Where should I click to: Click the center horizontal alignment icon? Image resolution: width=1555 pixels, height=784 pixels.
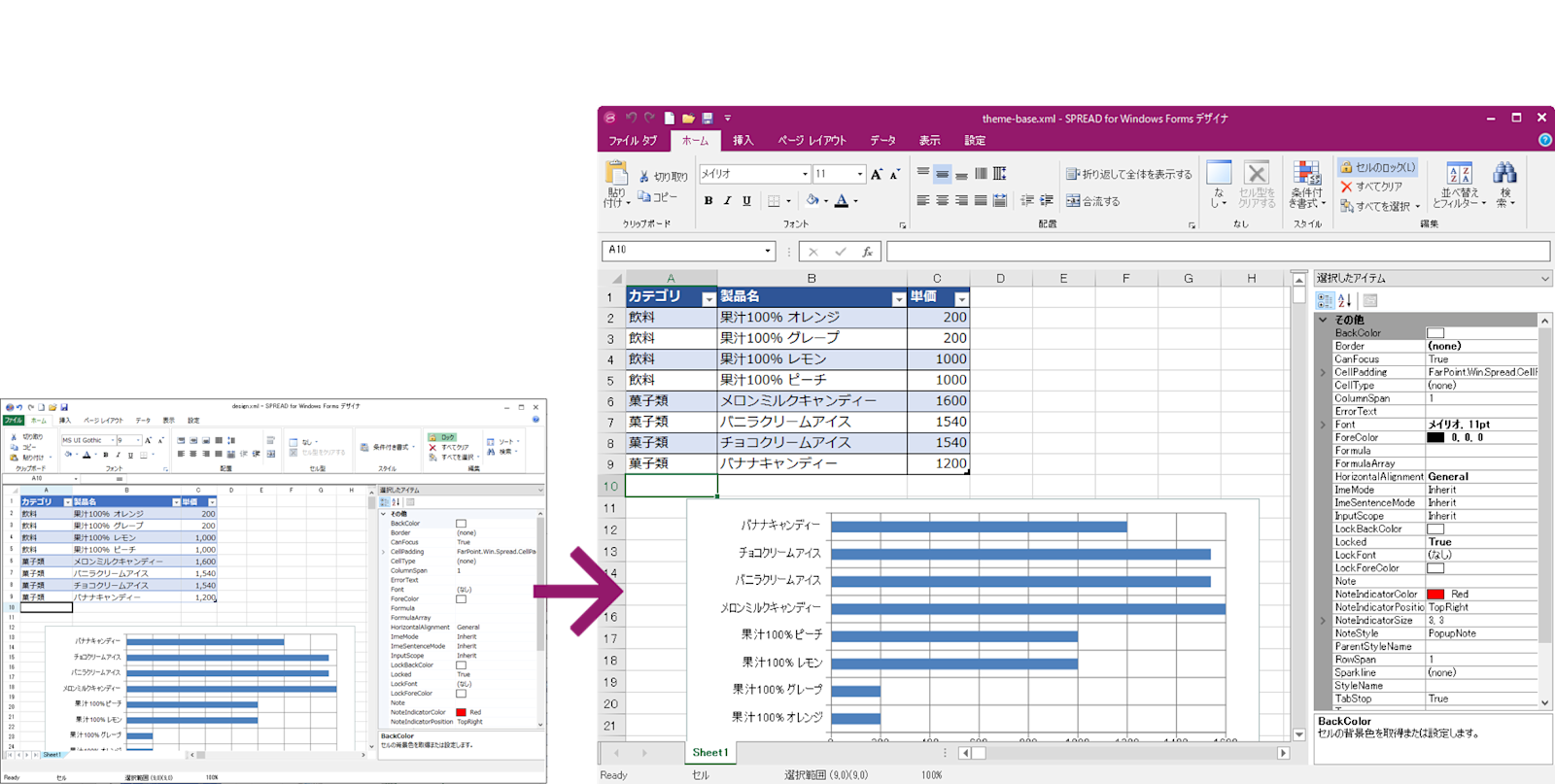click(942, 201)
